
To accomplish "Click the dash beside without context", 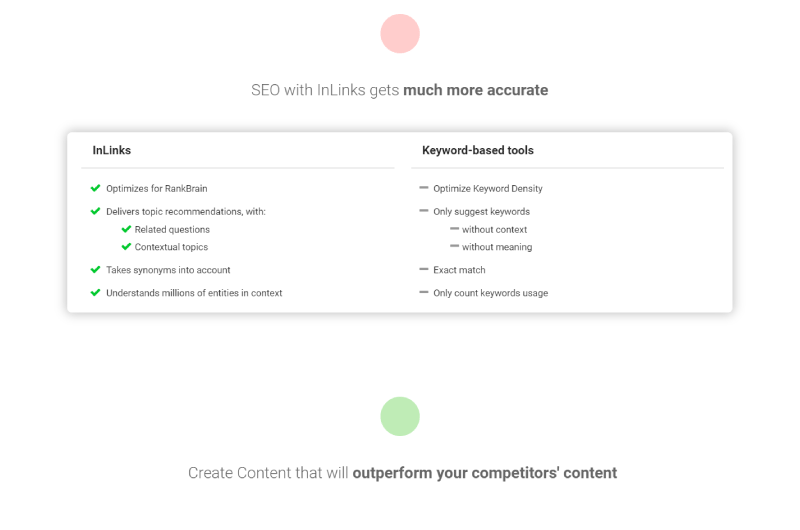I will (x=455, y=229).
